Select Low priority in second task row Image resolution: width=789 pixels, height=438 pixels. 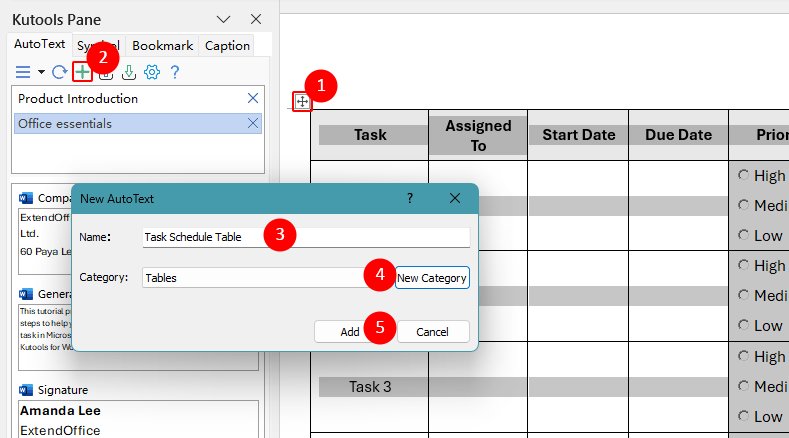743,325
